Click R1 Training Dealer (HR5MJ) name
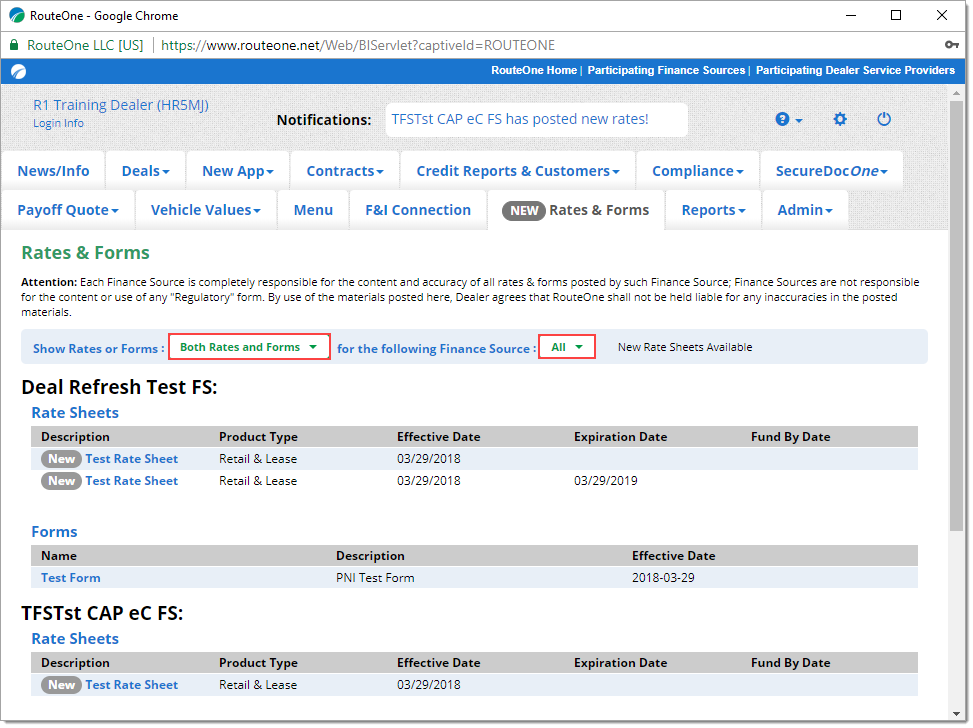 [x=121, y=105]
